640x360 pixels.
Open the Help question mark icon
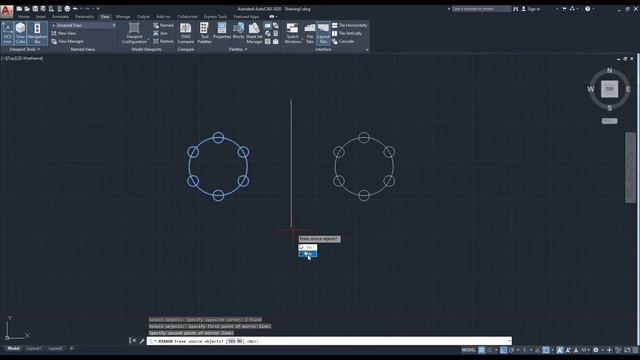(x=587, y=9)
